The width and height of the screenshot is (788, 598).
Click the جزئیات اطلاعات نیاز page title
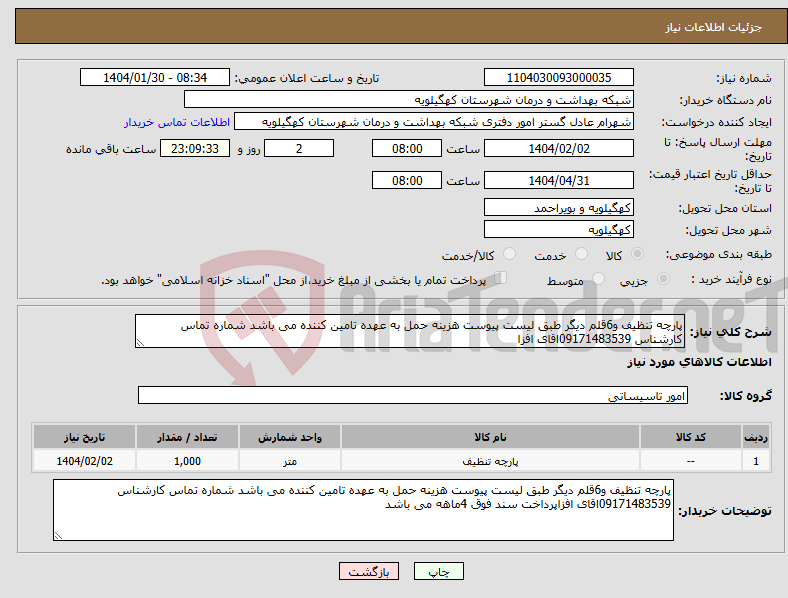tap(714, 27)
